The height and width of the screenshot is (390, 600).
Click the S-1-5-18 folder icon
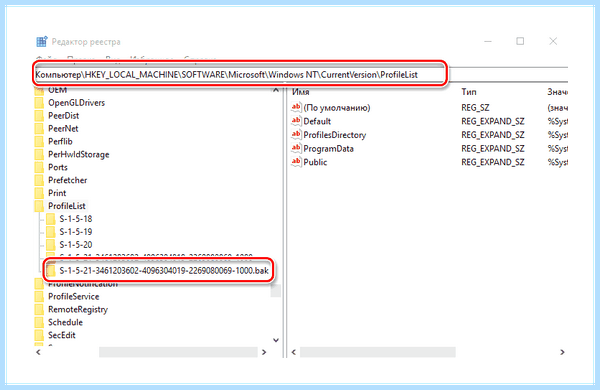(51, 219)
